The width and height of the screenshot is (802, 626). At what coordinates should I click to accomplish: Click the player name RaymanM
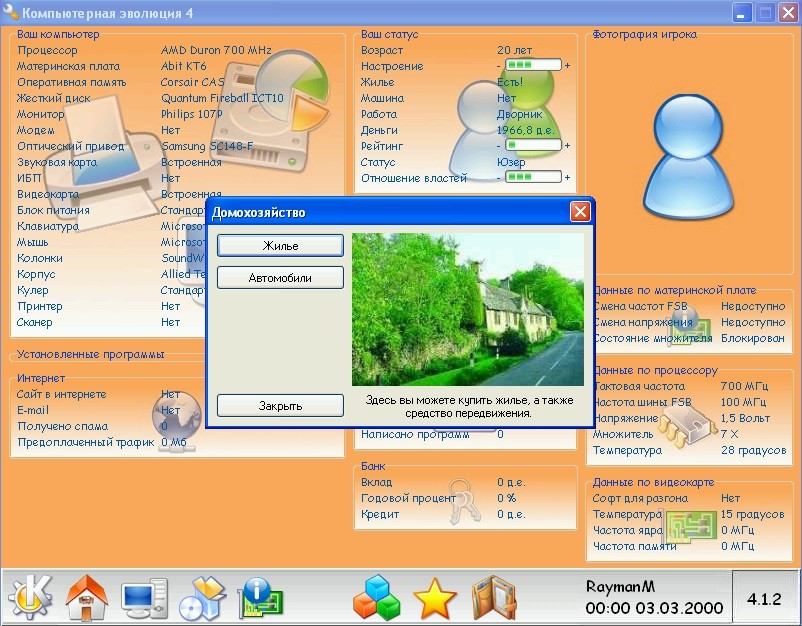620,586
